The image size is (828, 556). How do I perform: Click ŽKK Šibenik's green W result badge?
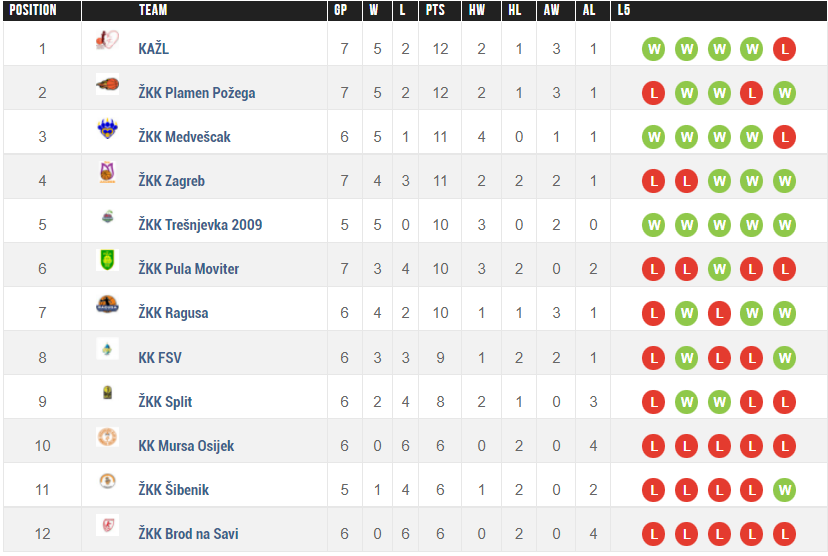(785, 490)
